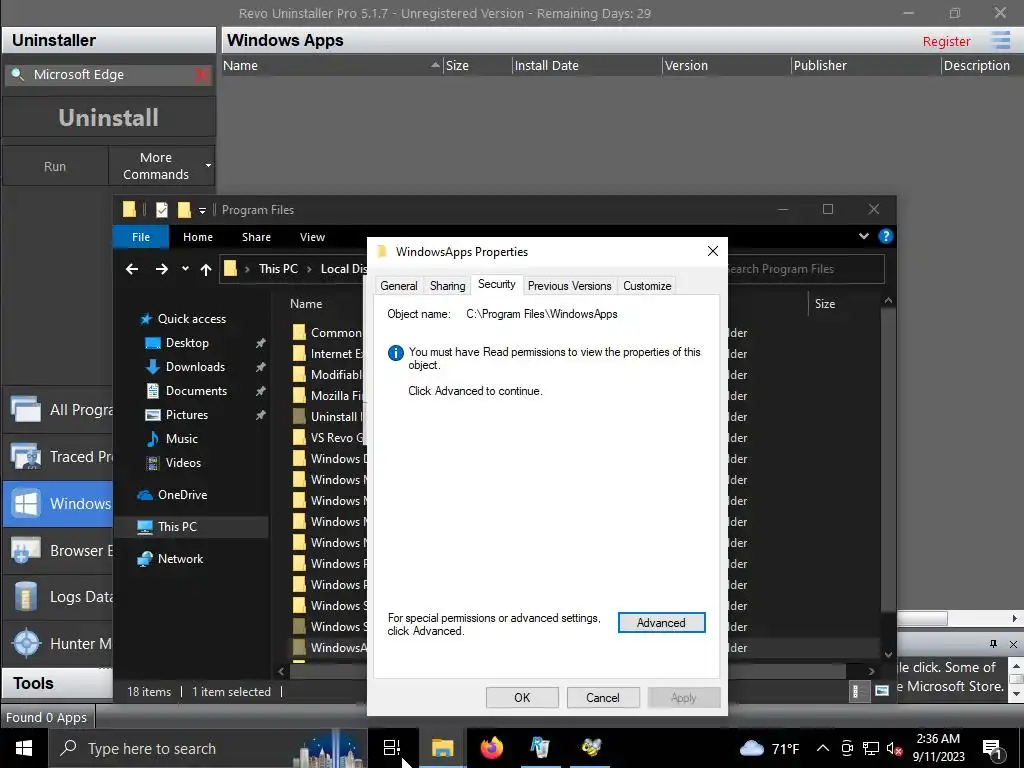Open the bee application taskbar icon

591,748
